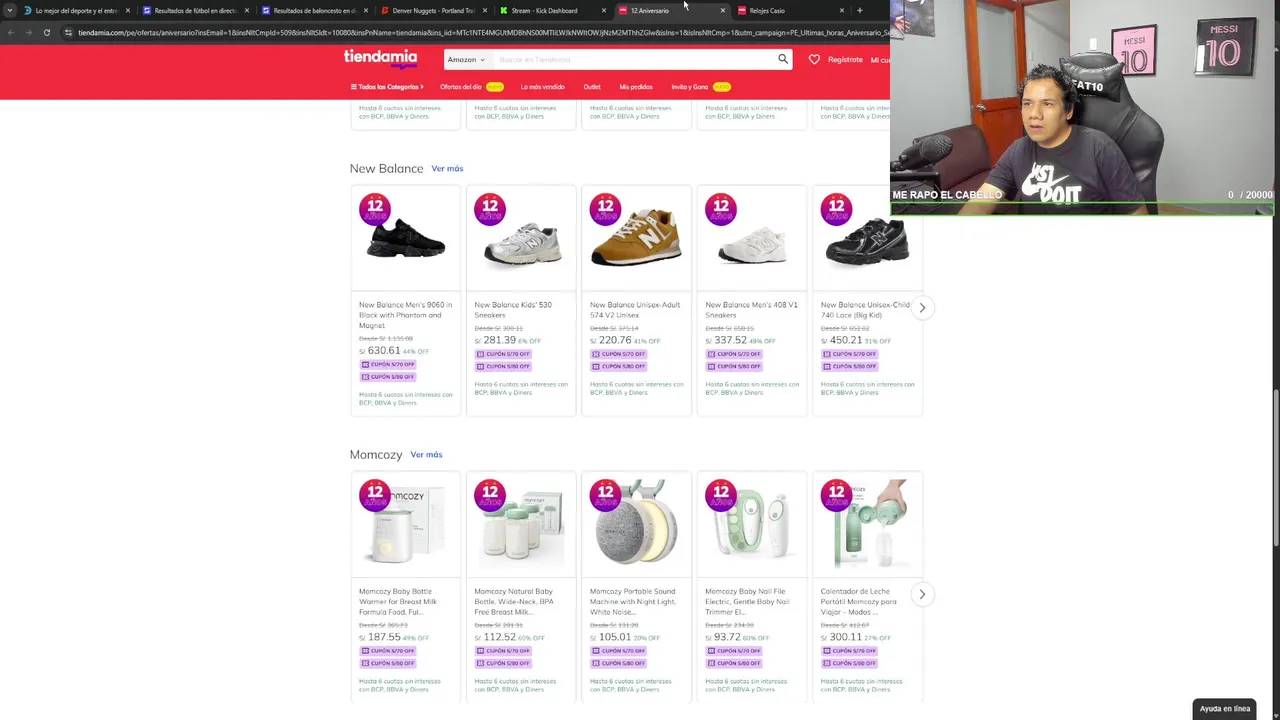Open a new browser tab with plus icon
The width and height of the screenshot is (1280, 720).
859,11
